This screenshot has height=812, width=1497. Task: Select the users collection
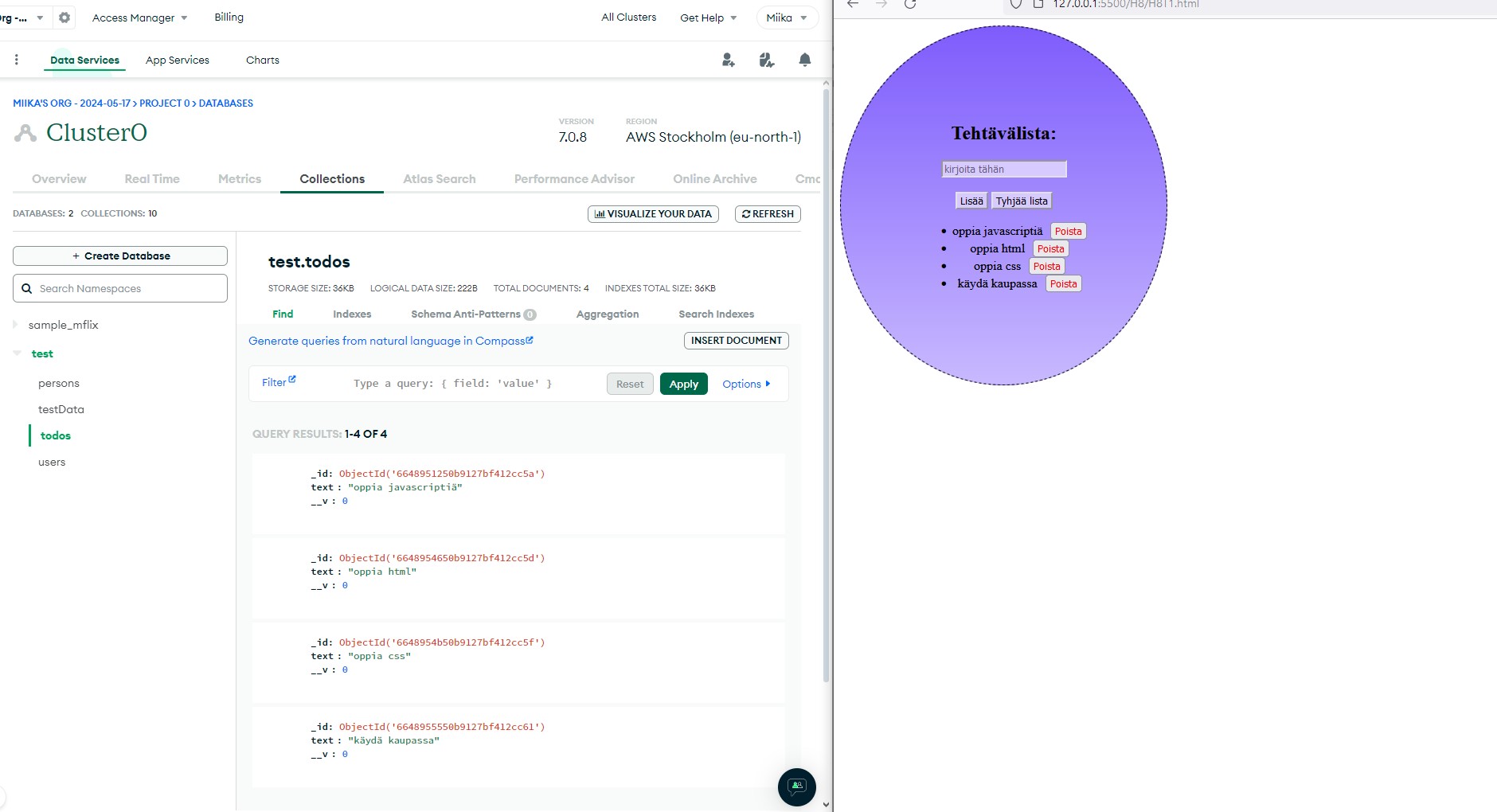pyautogui.click(x=52, y=462)
